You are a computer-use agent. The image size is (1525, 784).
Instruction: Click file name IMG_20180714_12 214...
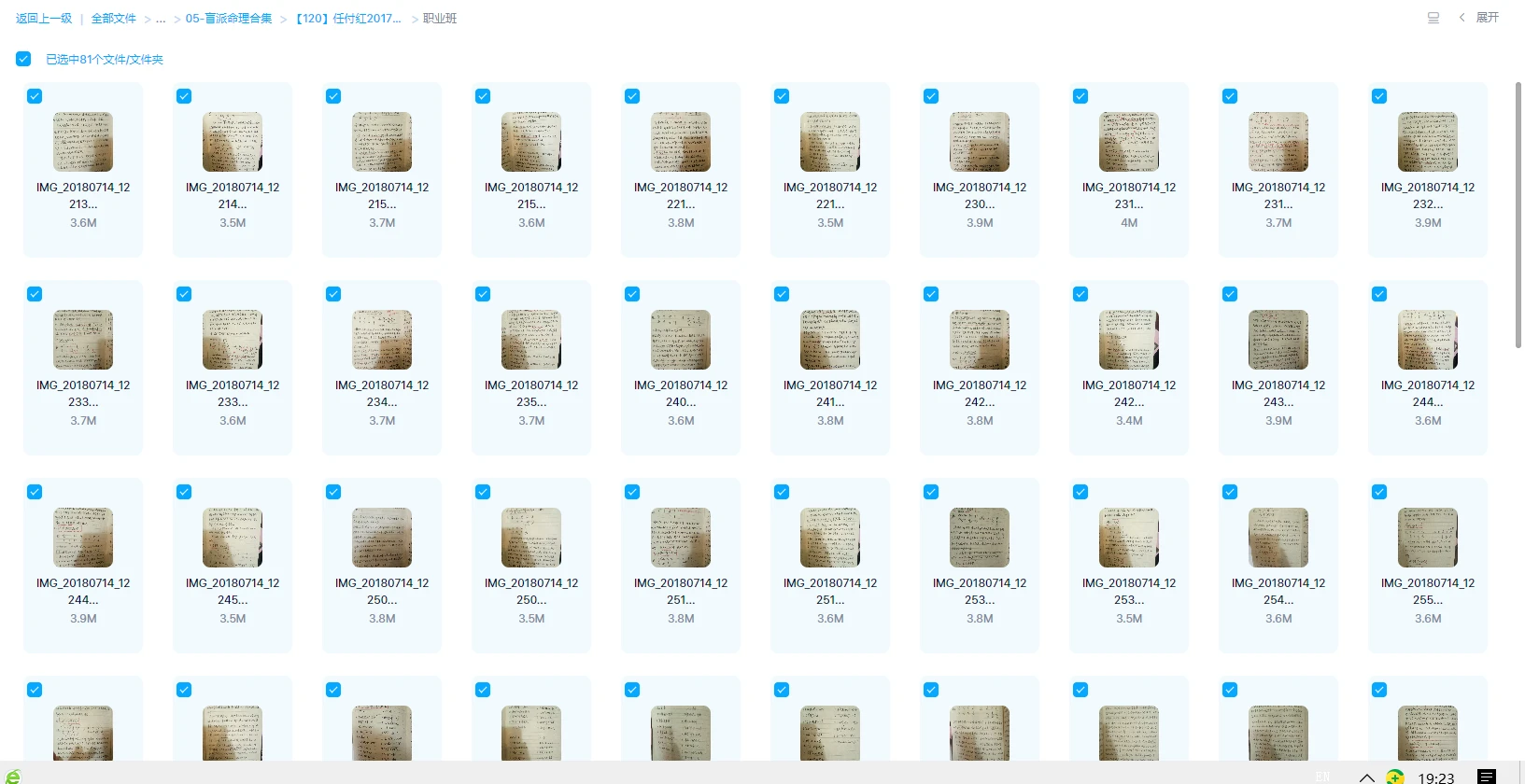[x=233, y=196]
